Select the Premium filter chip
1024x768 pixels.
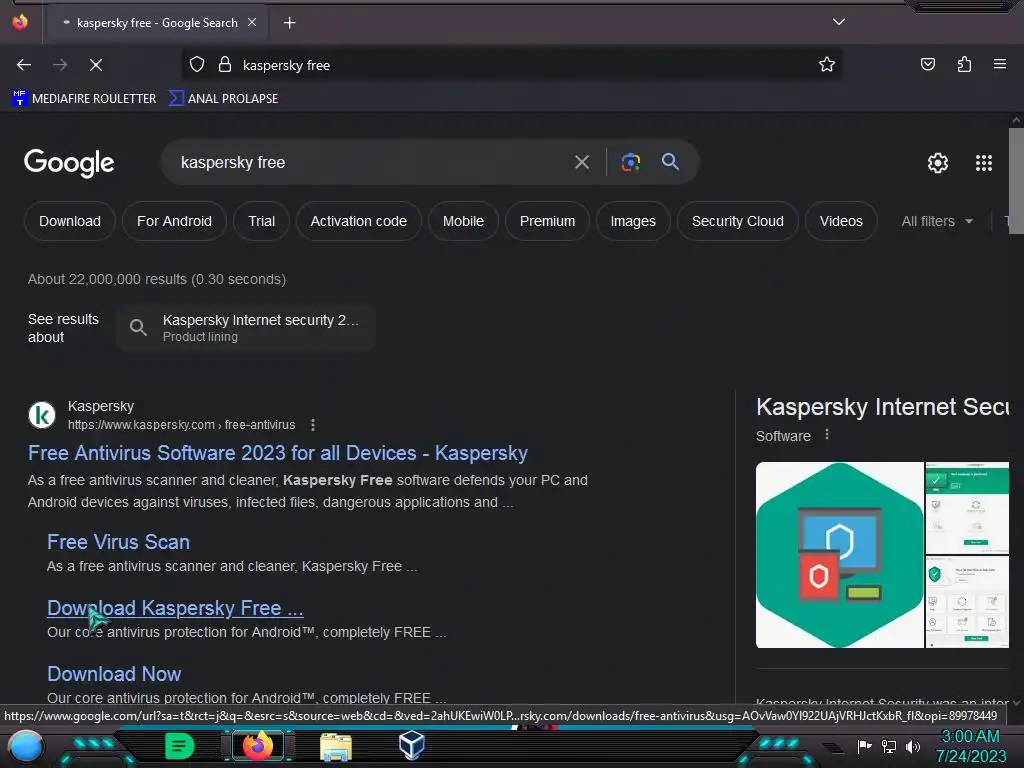tap(547, 221)
